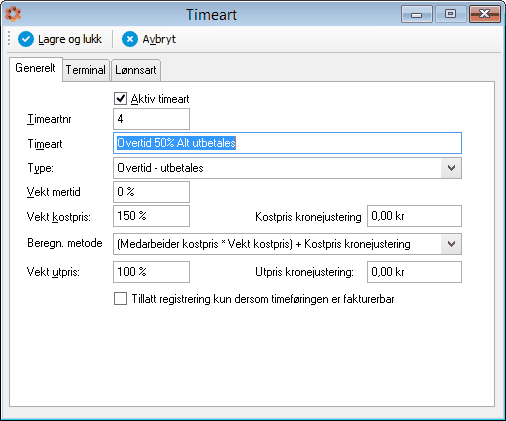Save and close via Lagre og lukk
Screen dimensions: 506x421
[x=60, y=39]
